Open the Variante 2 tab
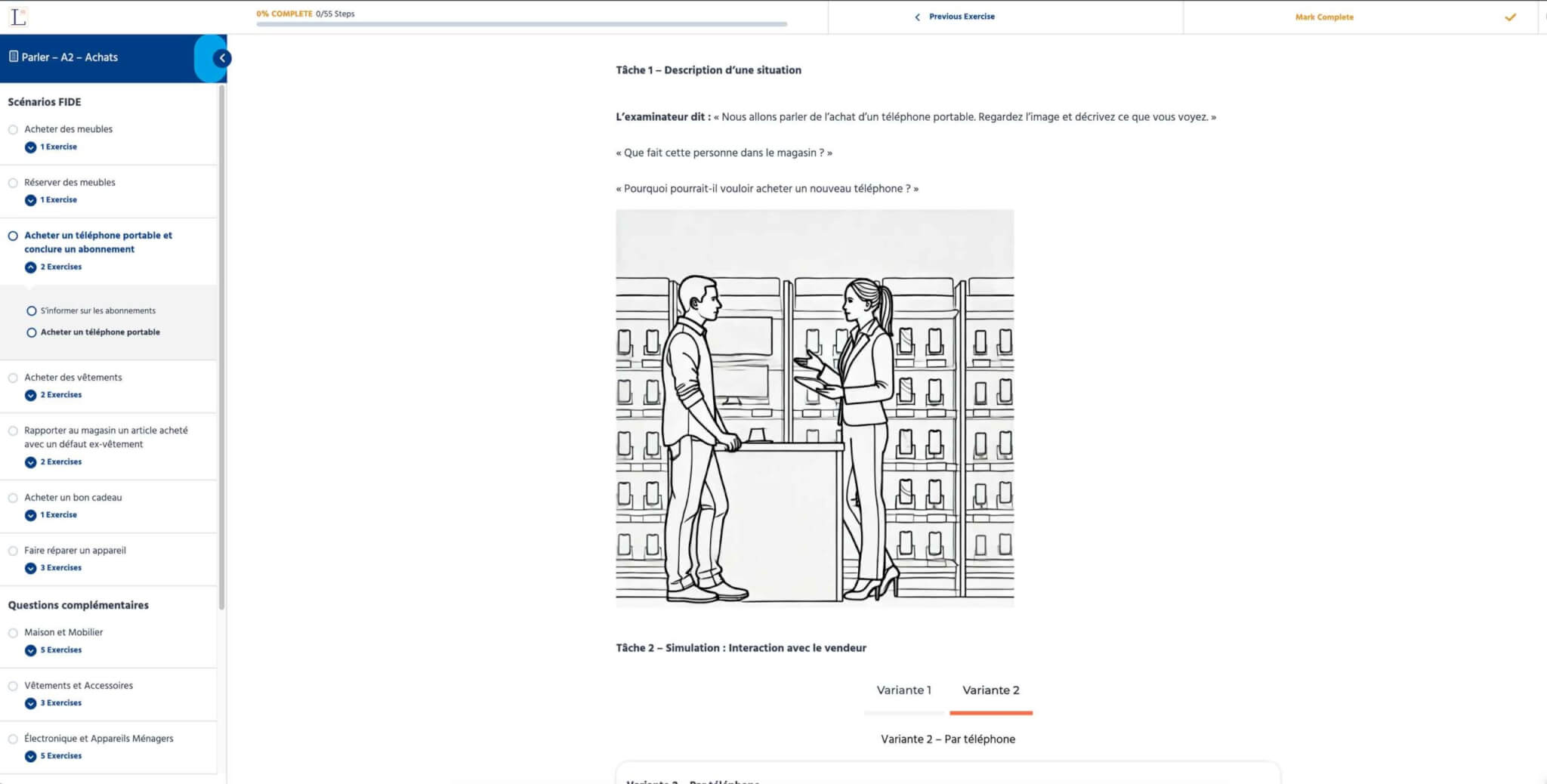 [x=991, y=690]
